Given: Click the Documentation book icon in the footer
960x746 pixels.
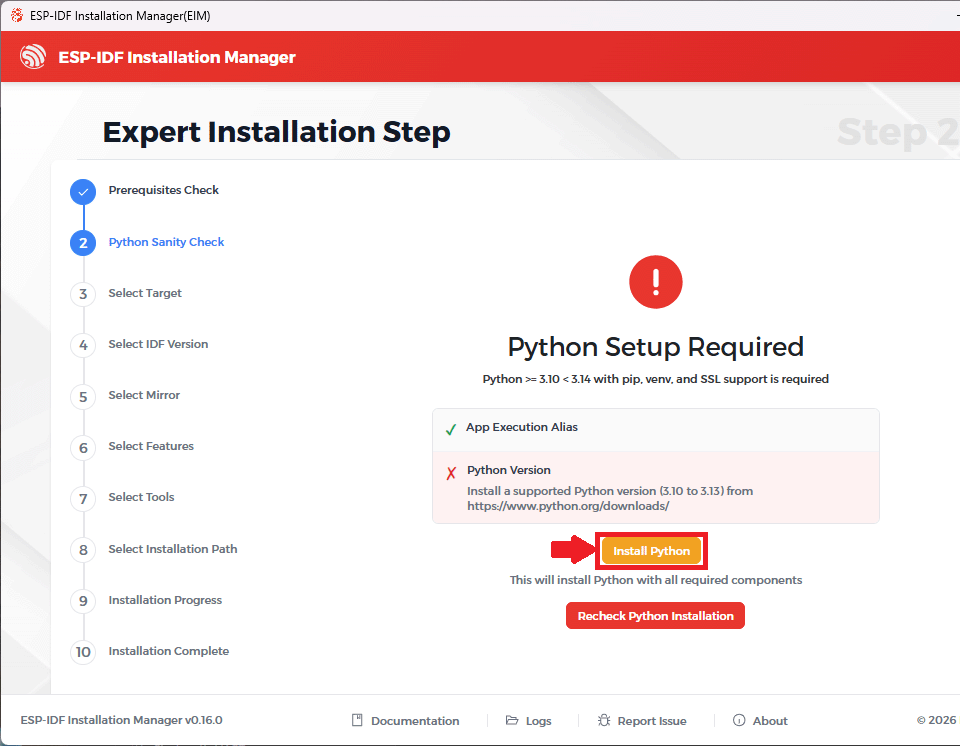Looking at the screenshot, I should click(357, 720).
